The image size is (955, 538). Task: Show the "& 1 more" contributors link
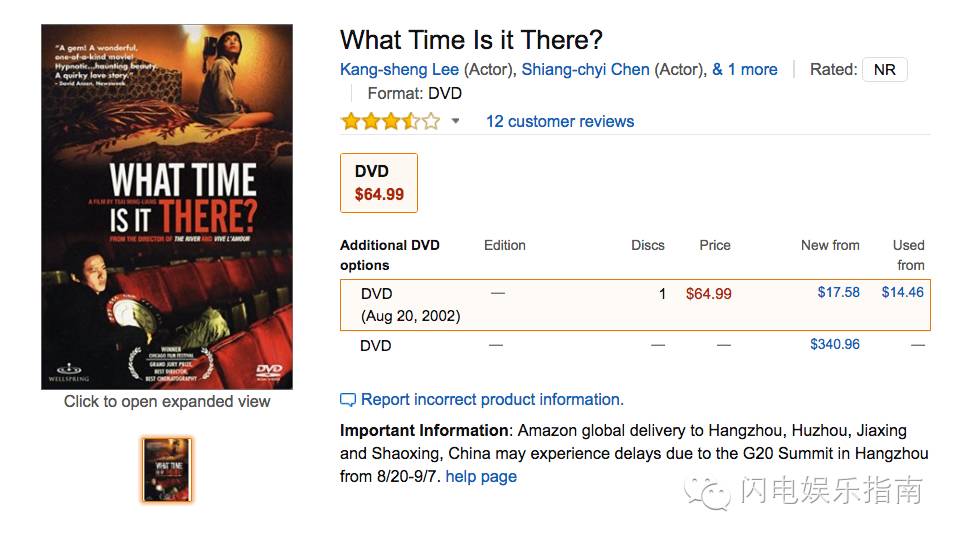(x=744, y=69)
